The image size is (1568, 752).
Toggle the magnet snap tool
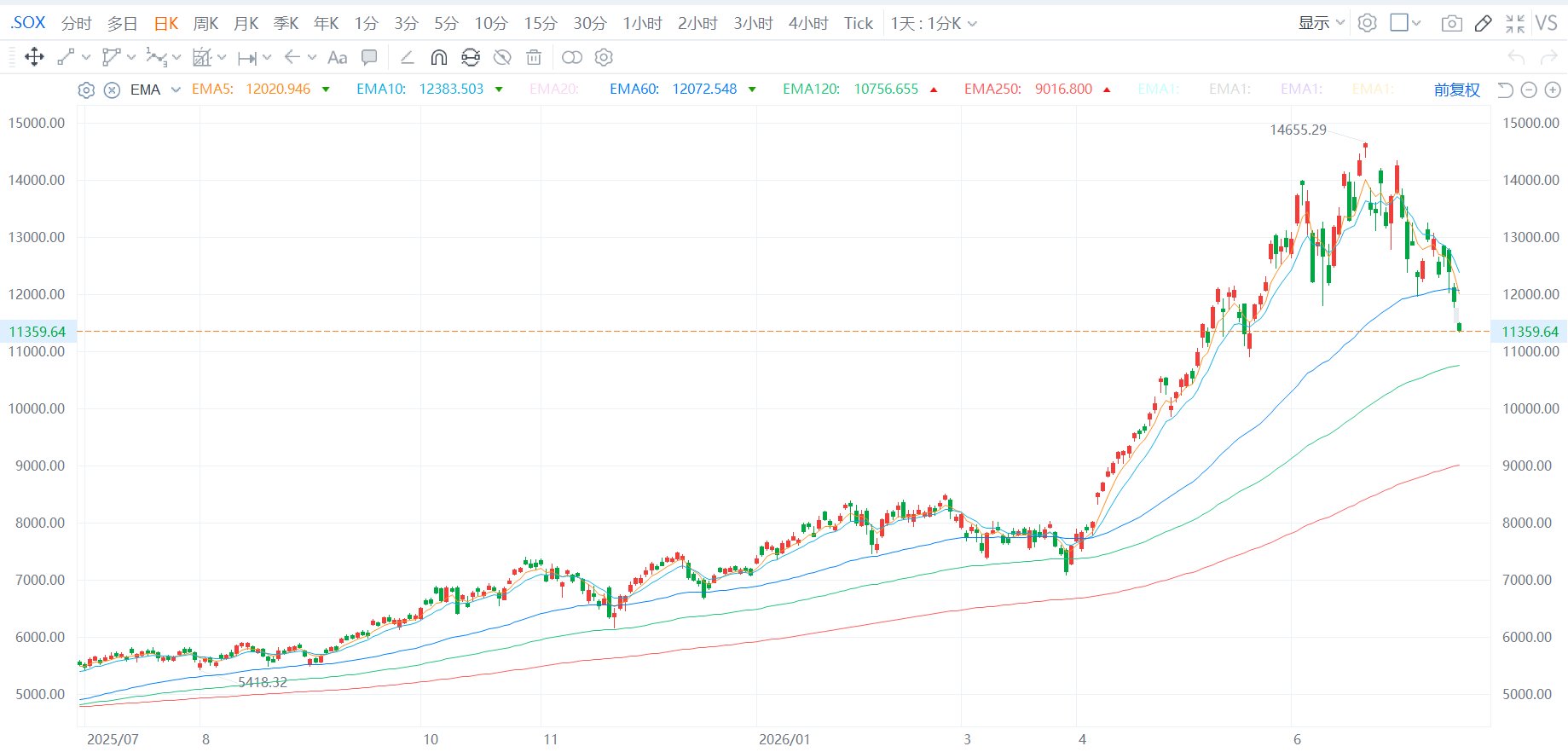point(439,57)
